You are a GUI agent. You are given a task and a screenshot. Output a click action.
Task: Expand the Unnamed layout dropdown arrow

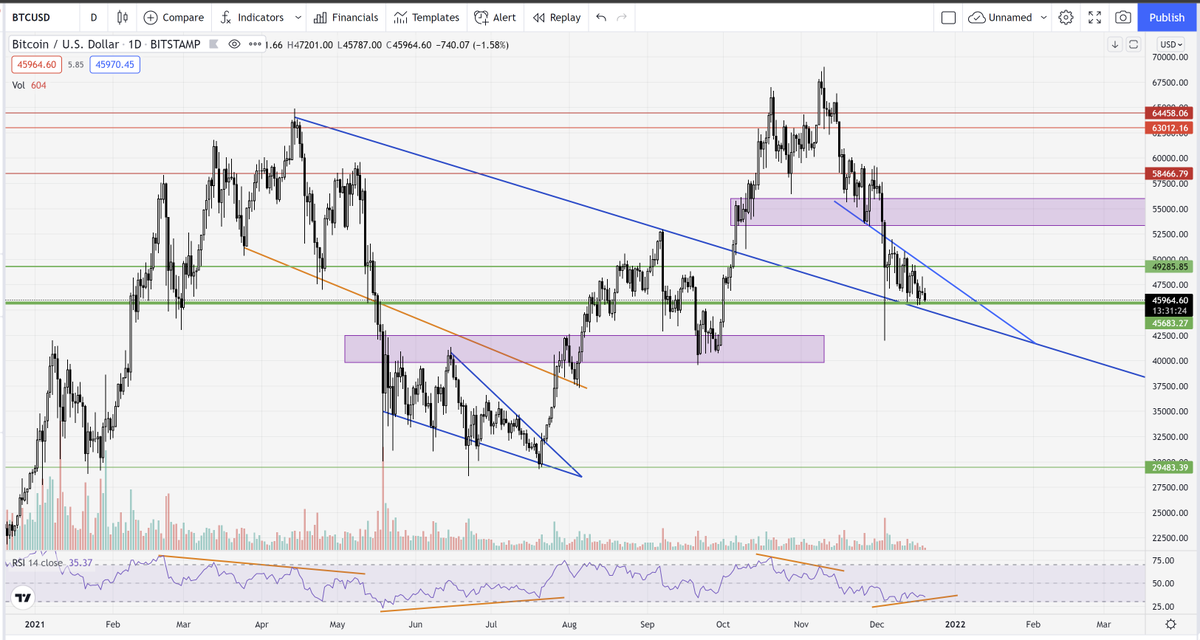pyautogui.click(x=1044, y=17)
